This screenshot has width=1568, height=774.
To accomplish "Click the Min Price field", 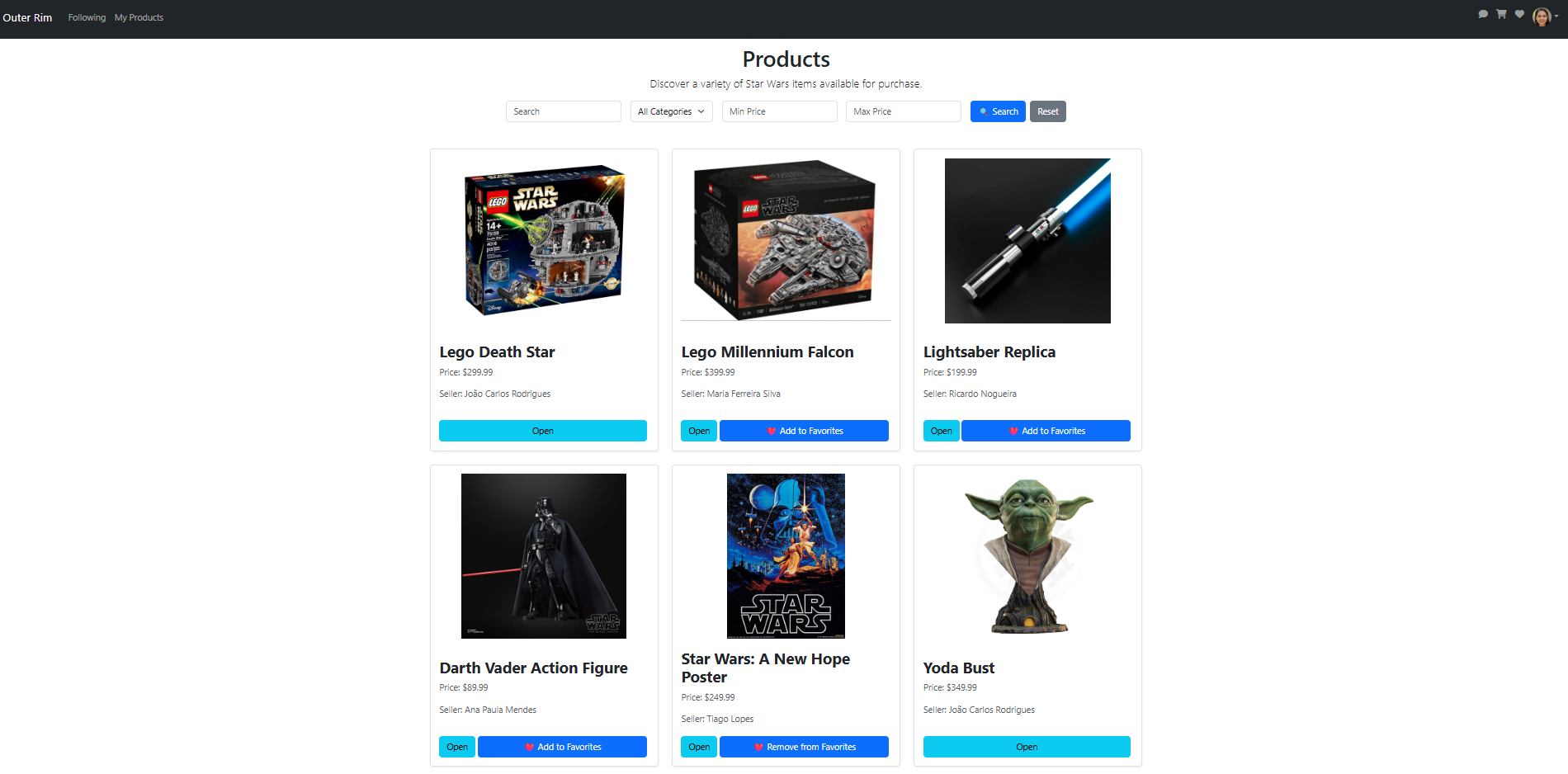I will point(780,111).
